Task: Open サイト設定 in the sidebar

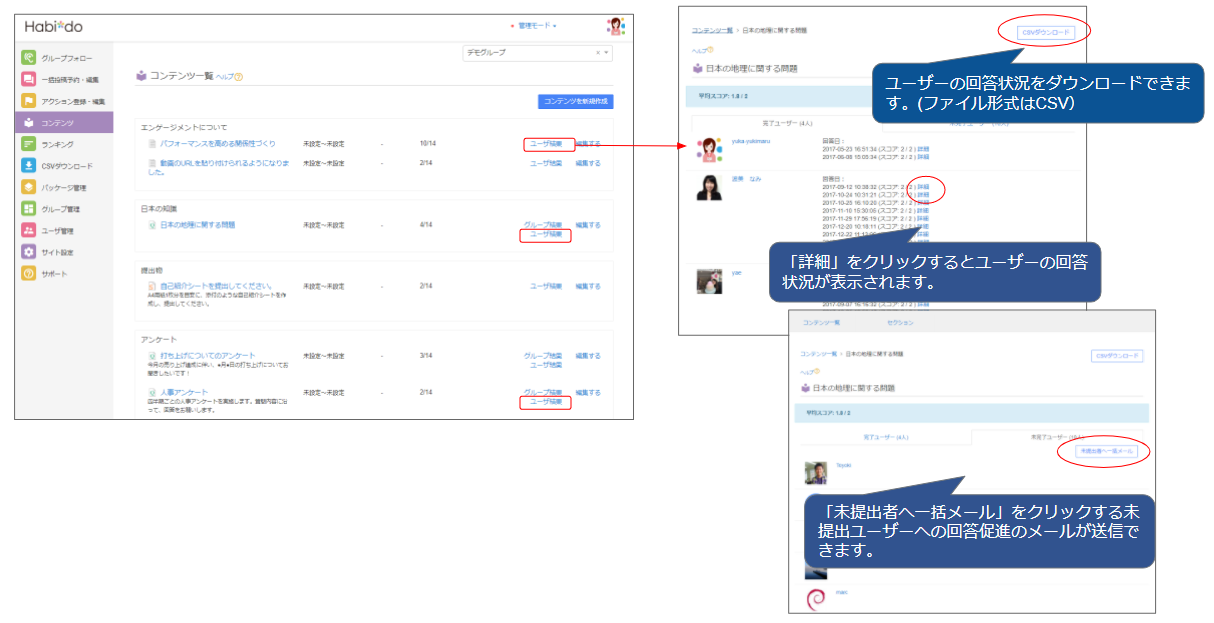Action: point(66,252)
